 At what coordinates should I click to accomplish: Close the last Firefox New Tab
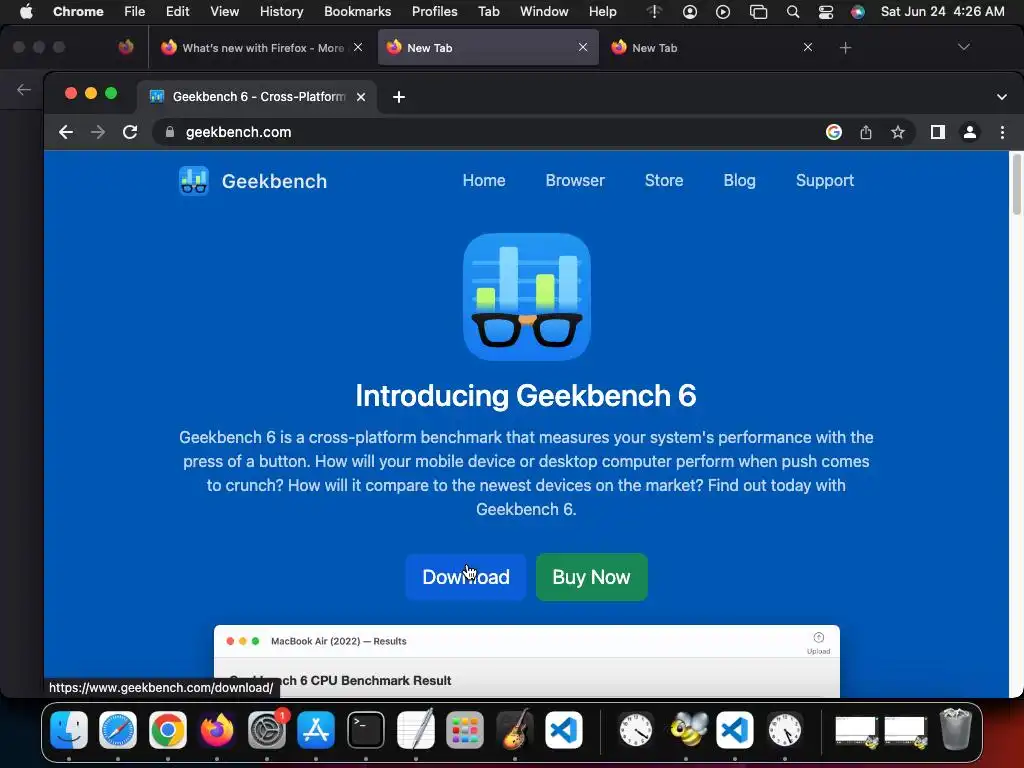(808, 47)
